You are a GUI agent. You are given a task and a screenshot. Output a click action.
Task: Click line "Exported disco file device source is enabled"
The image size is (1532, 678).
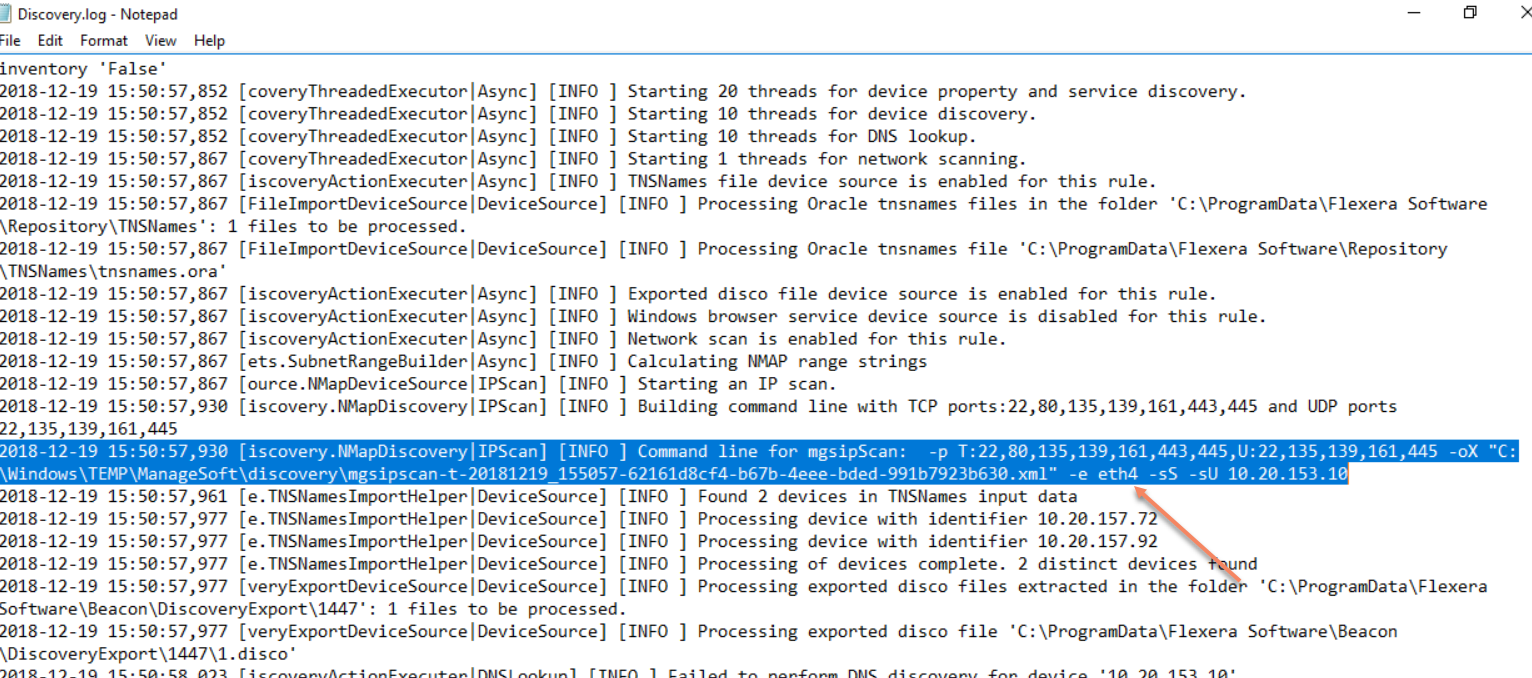pos(608,294)
